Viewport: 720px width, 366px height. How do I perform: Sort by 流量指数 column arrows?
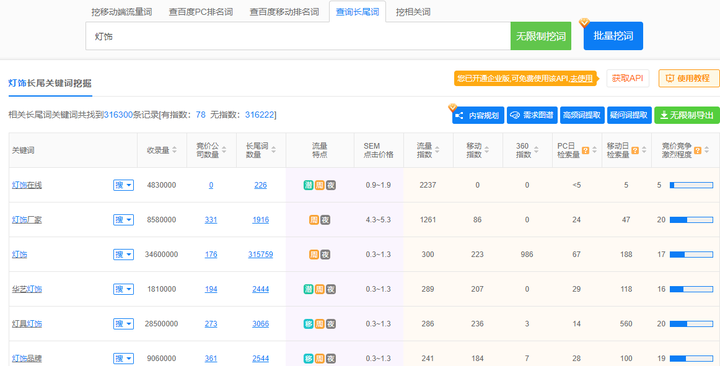click(x=437, y=150)
